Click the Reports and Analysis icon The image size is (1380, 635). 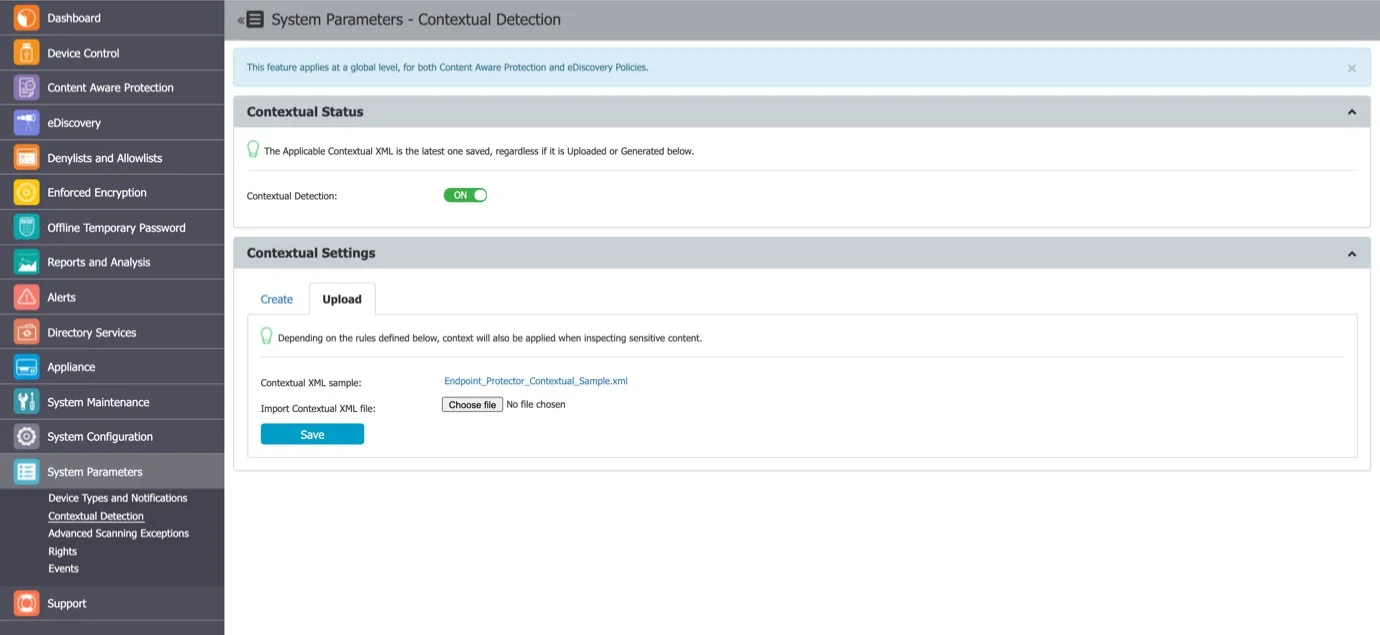26,262
